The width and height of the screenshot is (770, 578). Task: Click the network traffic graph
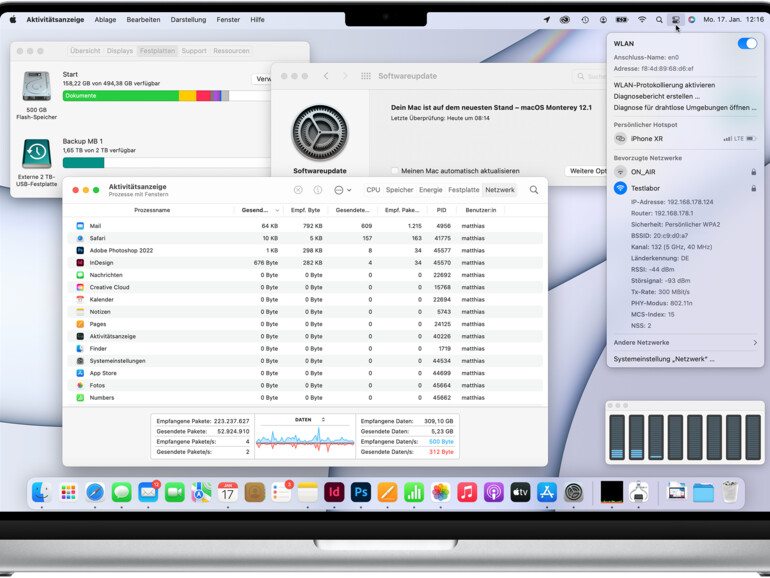click(305, 440)
